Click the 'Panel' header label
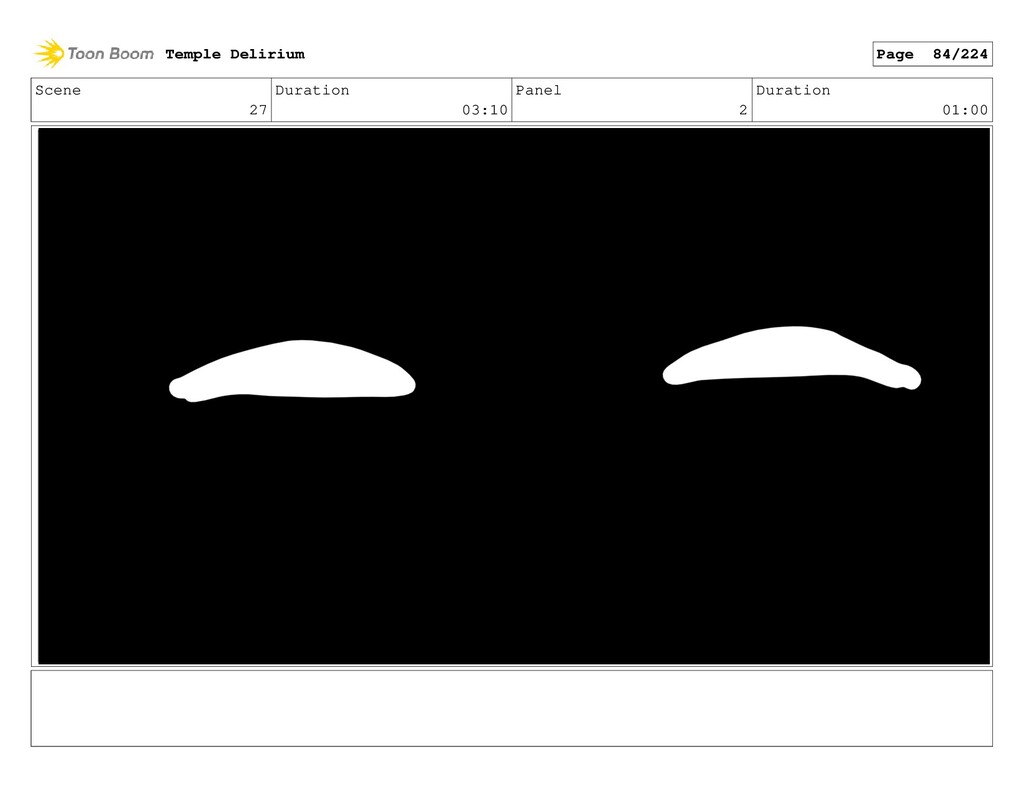This screenshot has width=1024, height=793. coord(538,90)
